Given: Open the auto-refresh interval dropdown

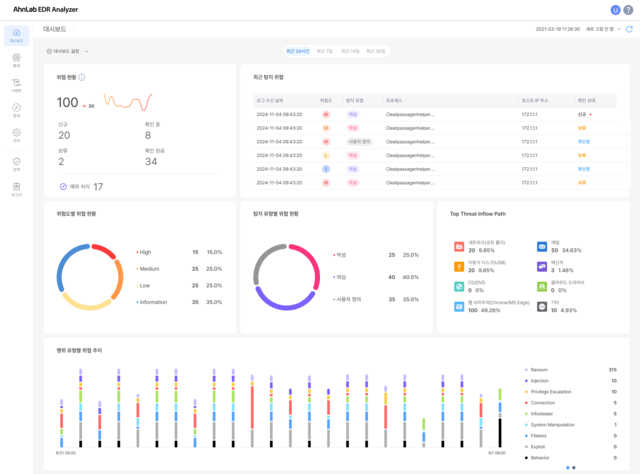Looking at the screenshot, I should click(603, 29).
